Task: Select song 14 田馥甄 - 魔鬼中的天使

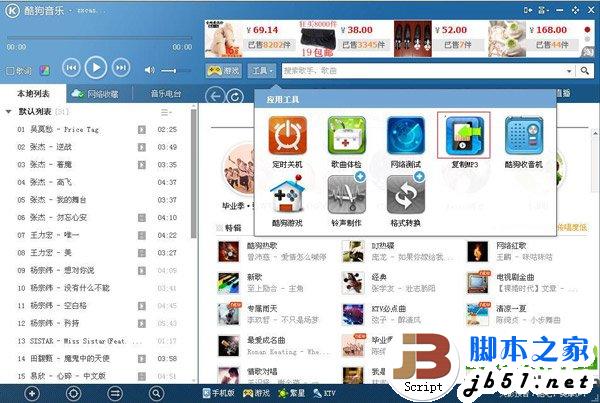Action: pos(97,358)
